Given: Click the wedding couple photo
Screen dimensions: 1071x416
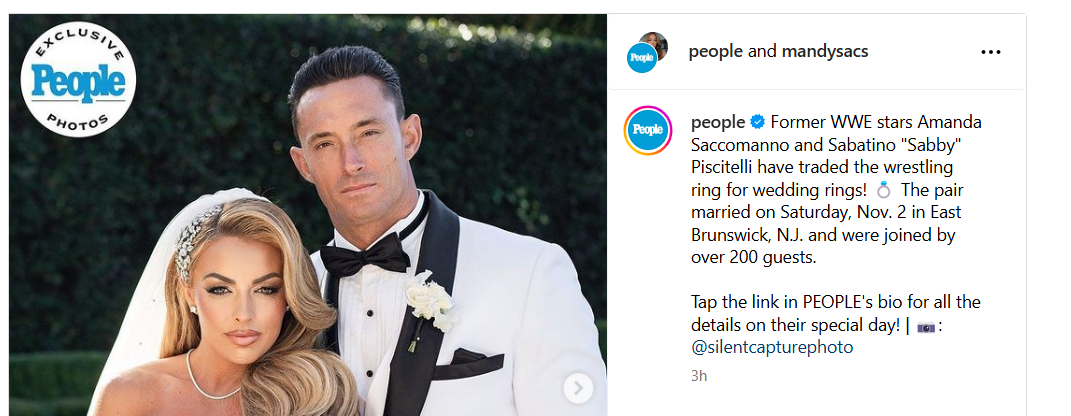Looking at the screenshot, I should coord(307,215).
